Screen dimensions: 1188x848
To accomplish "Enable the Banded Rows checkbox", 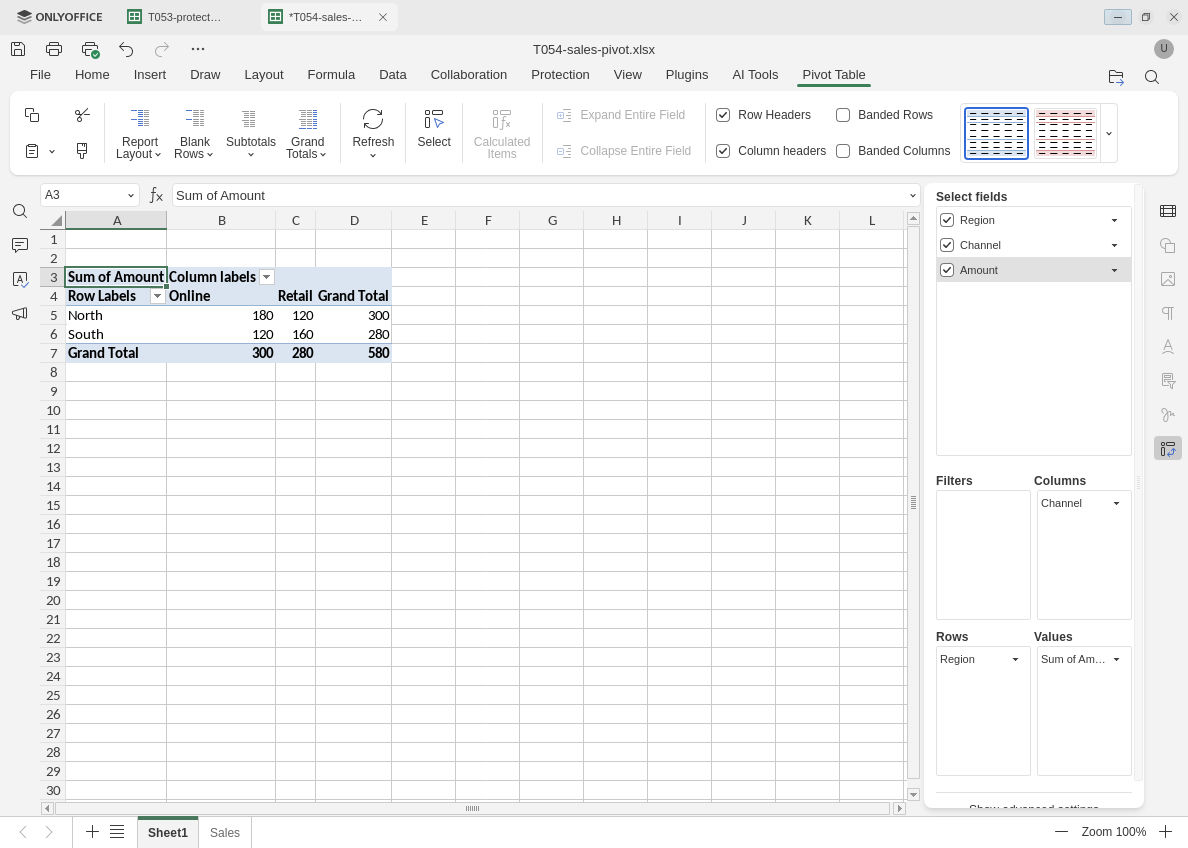I will point(843,115).
